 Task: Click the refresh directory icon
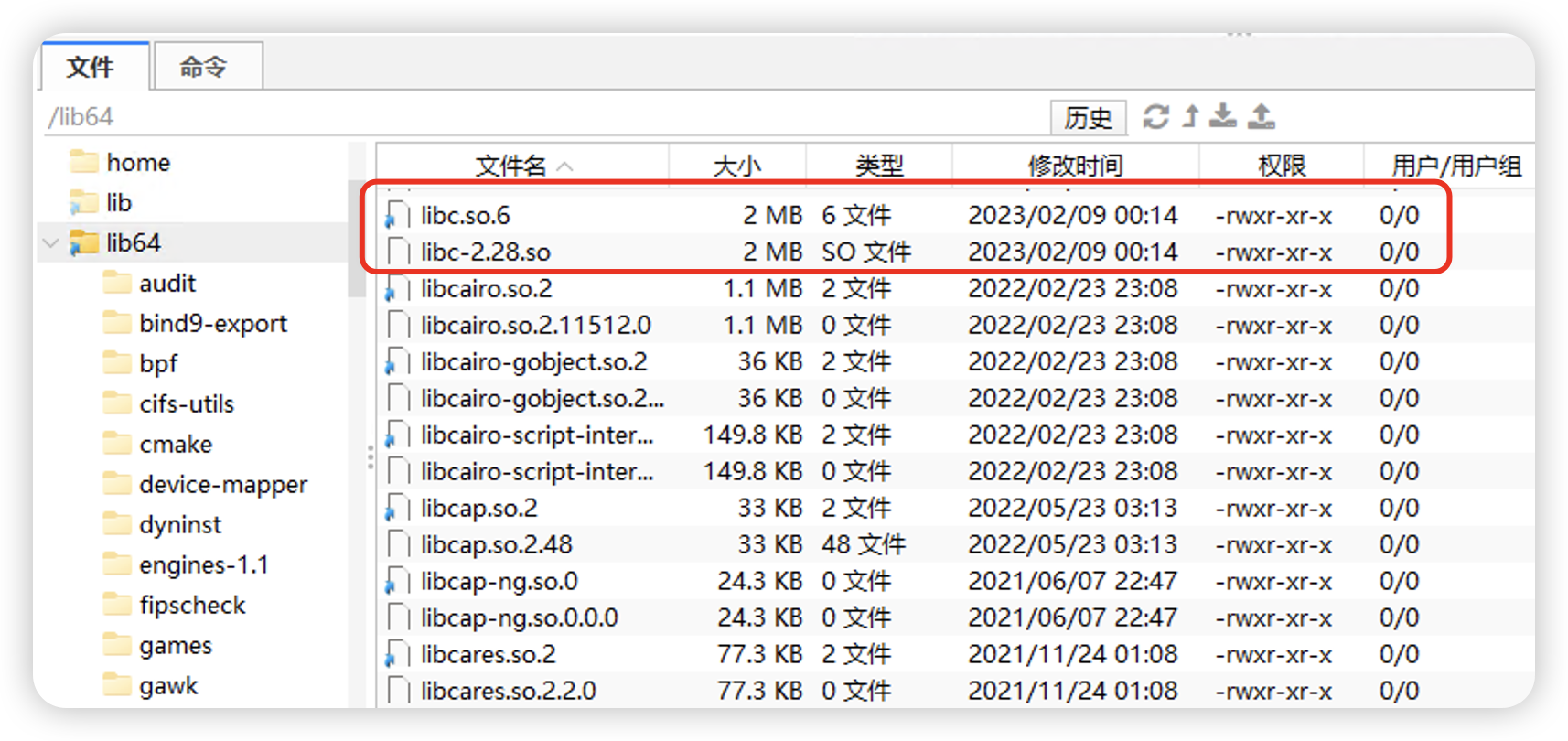coord(1156,117)
